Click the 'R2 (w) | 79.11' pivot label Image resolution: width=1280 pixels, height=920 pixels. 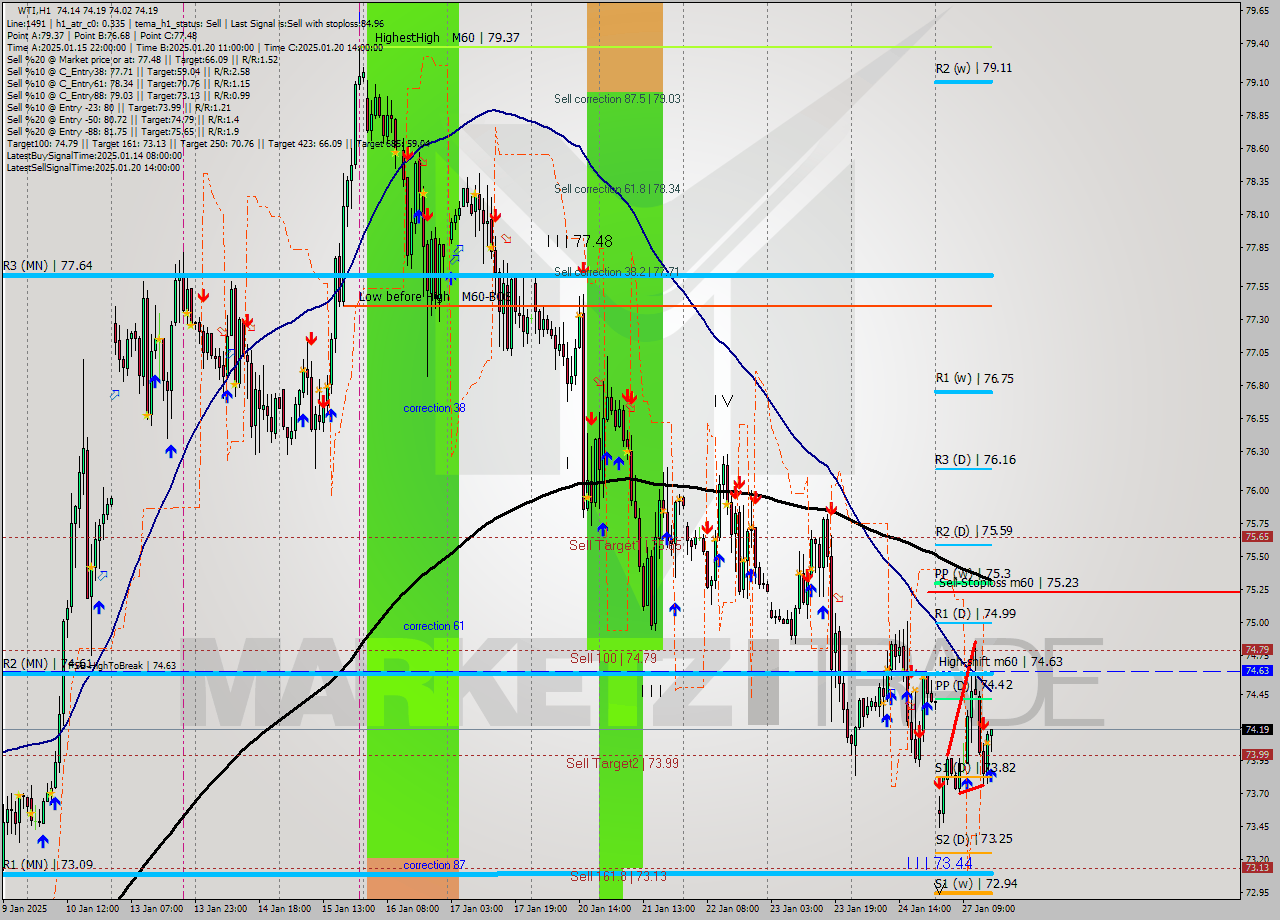pos(974,68)
